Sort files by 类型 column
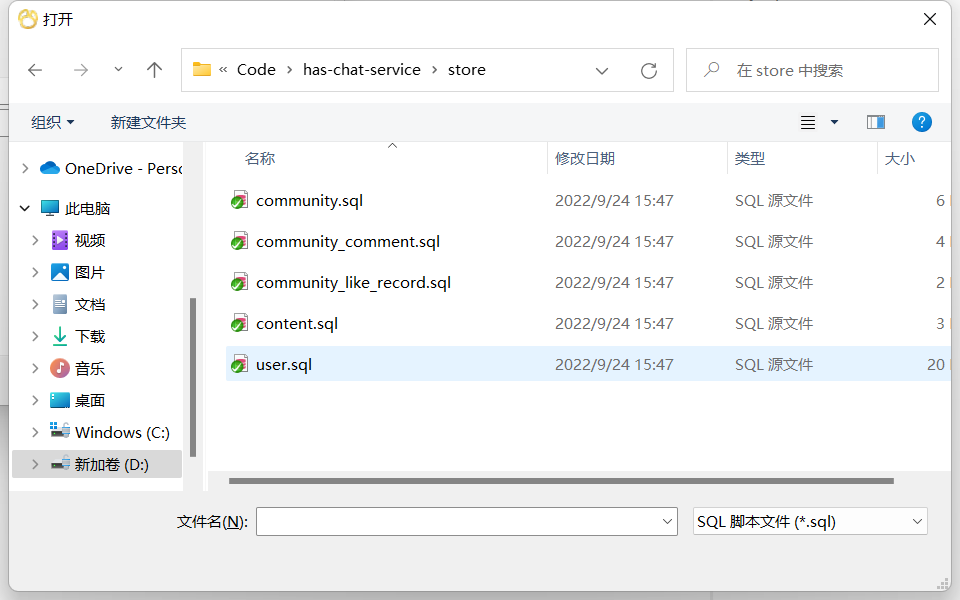Screen dimensions: 960x600 pyautogui.click(x=750, y=159)
